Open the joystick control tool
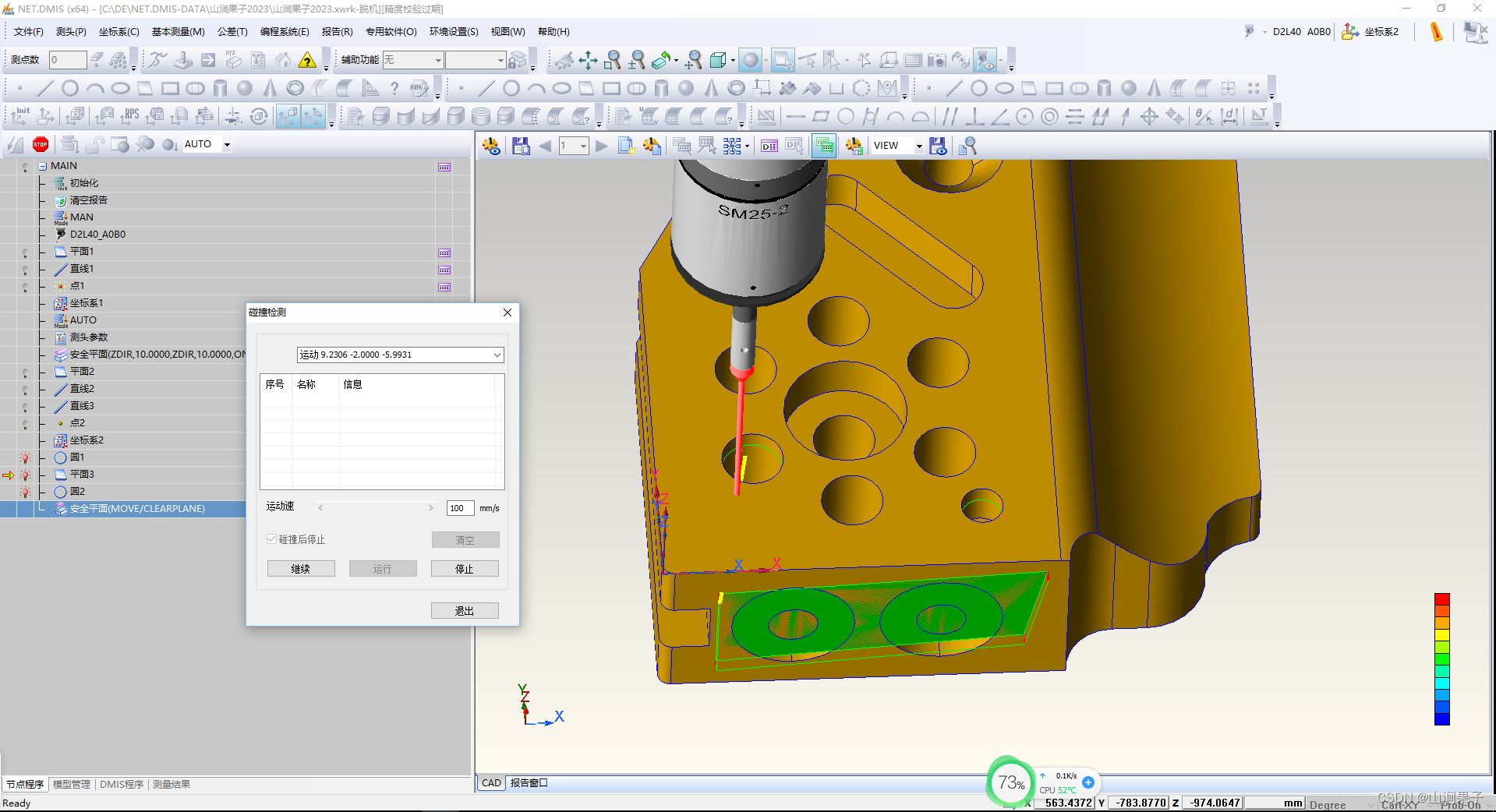This screenshot has width=1496, height=812. point(183,60)
